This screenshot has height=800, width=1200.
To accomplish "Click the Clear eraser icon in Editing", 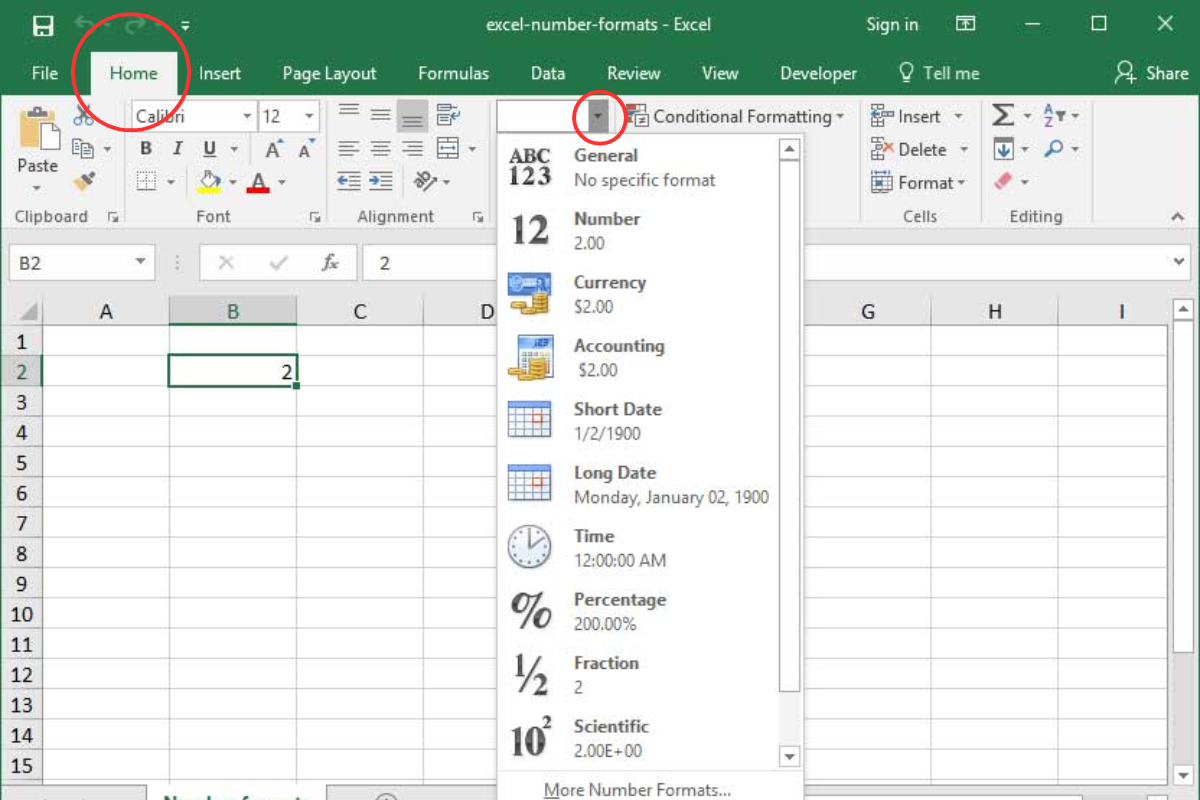I will point(1003,181).
